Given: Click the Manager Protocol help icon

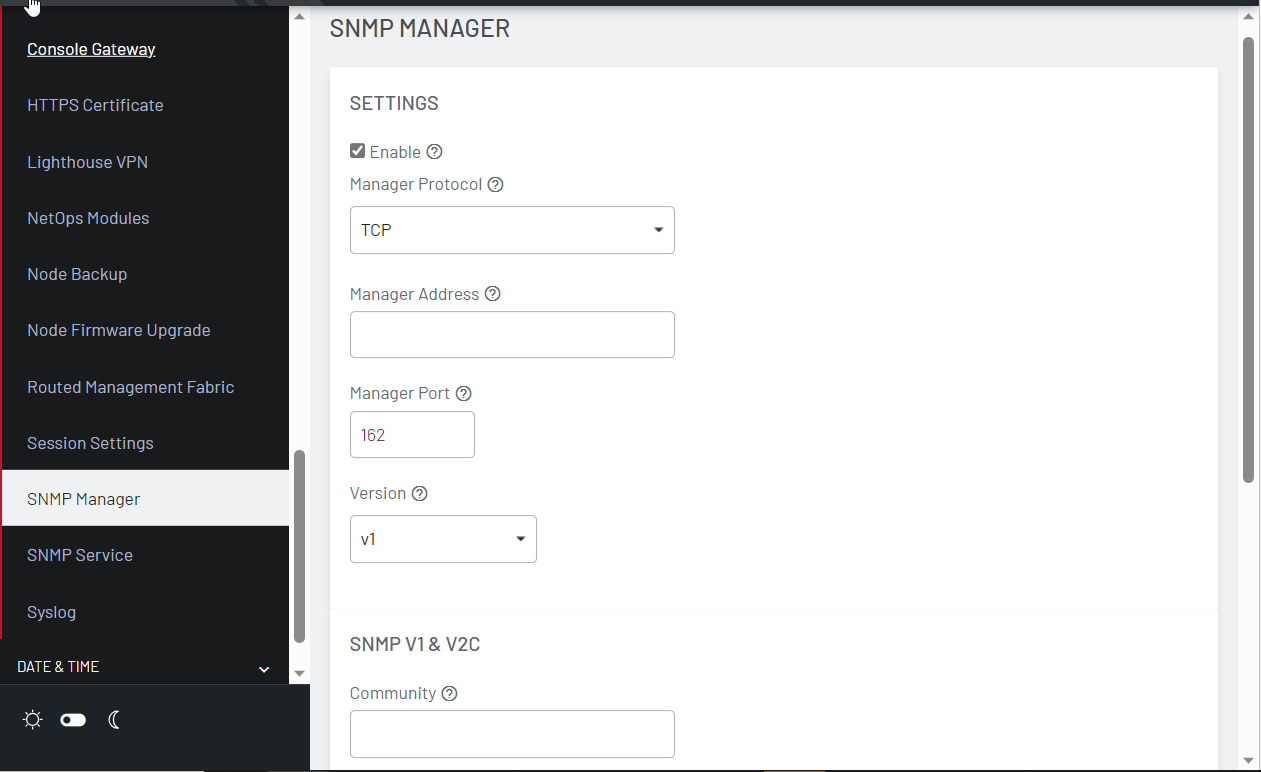Looking at the screenshot, I should point(495,184).
